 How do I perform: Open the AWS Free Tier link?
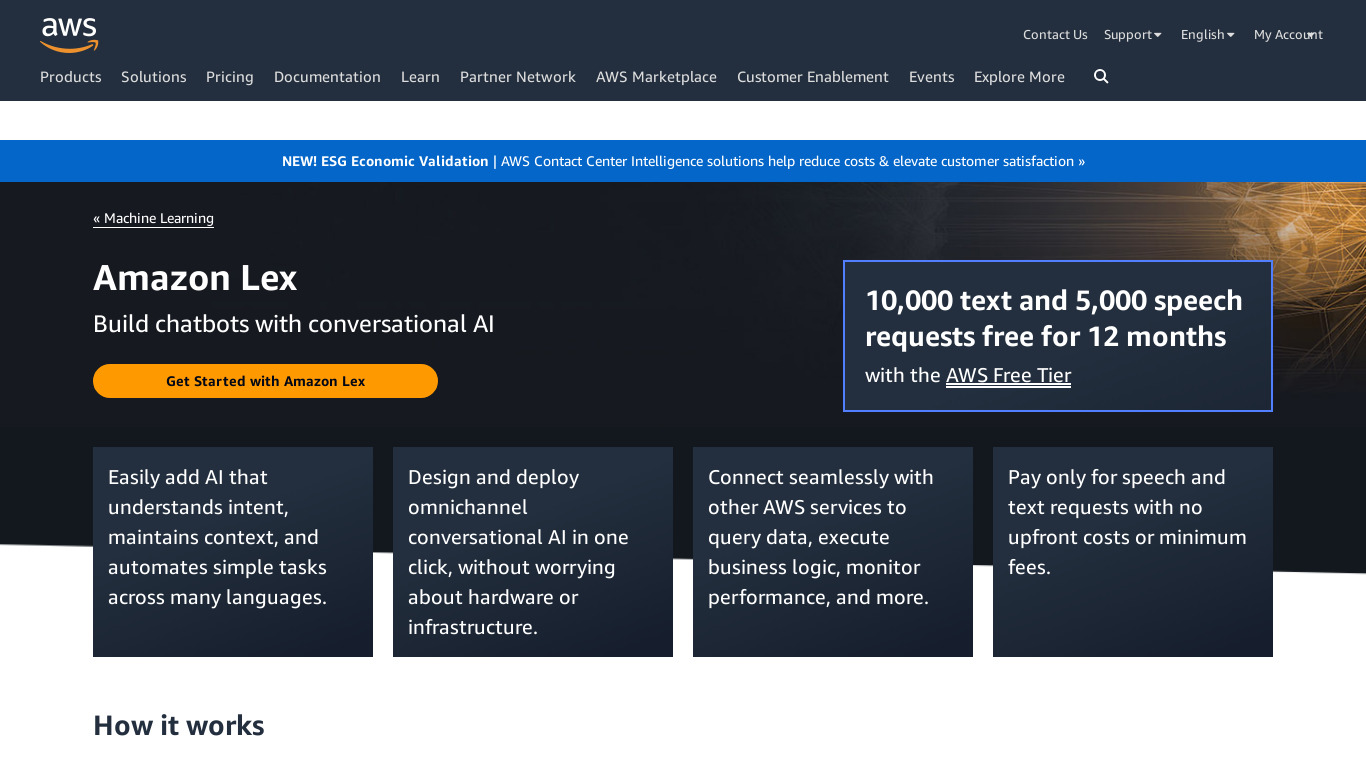pyautogui.click(x=1008, y=375)
